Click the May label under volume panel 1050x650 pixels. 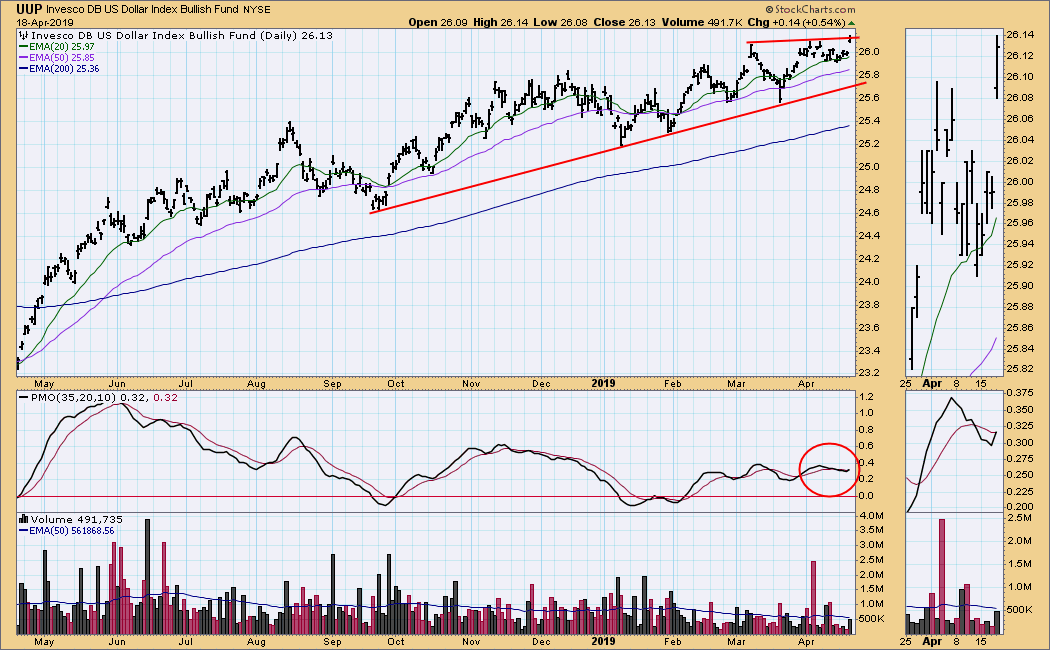click(x=44, y=641)
